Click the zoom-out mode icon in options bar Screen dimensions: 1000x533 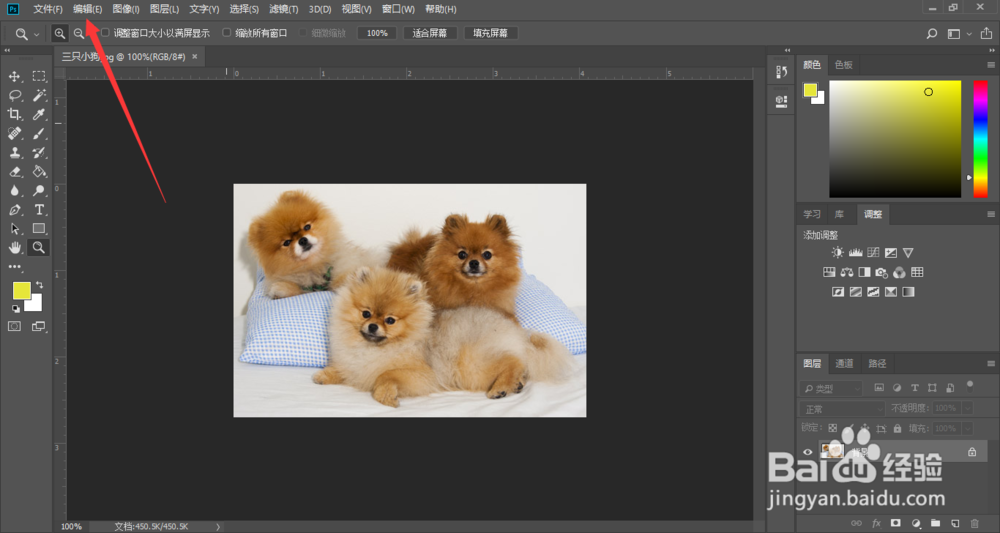click(78, 33)
